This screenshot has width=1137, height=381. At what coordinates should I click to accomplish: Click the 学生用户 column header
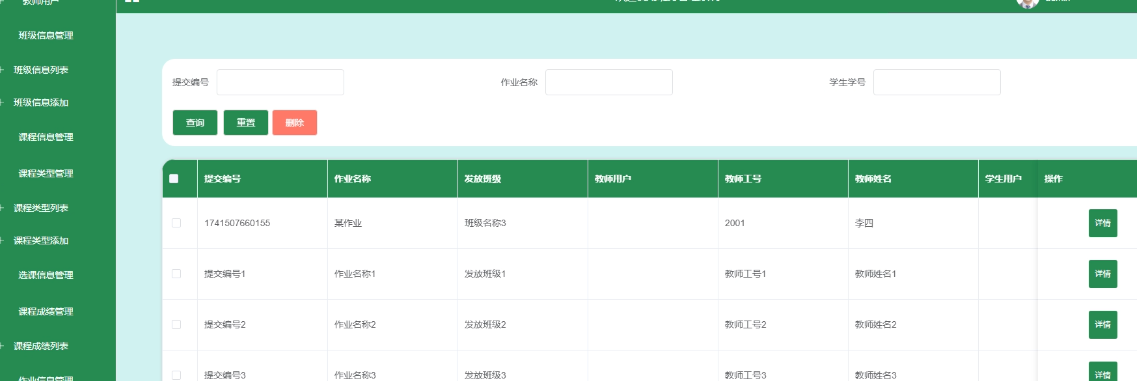click(1004, 179)
